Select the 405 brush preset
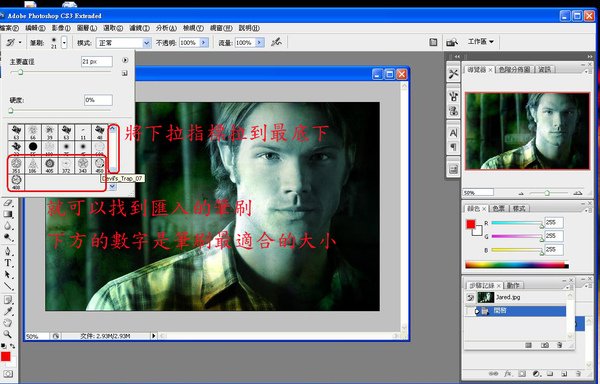Screen dimensions: 600x384 pyautogui.click(x=49, y=165)
